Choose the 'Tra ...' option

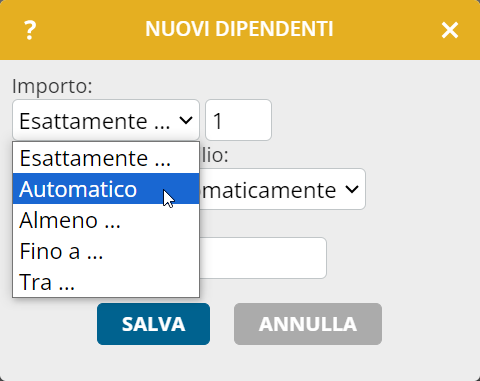[106, 282]
